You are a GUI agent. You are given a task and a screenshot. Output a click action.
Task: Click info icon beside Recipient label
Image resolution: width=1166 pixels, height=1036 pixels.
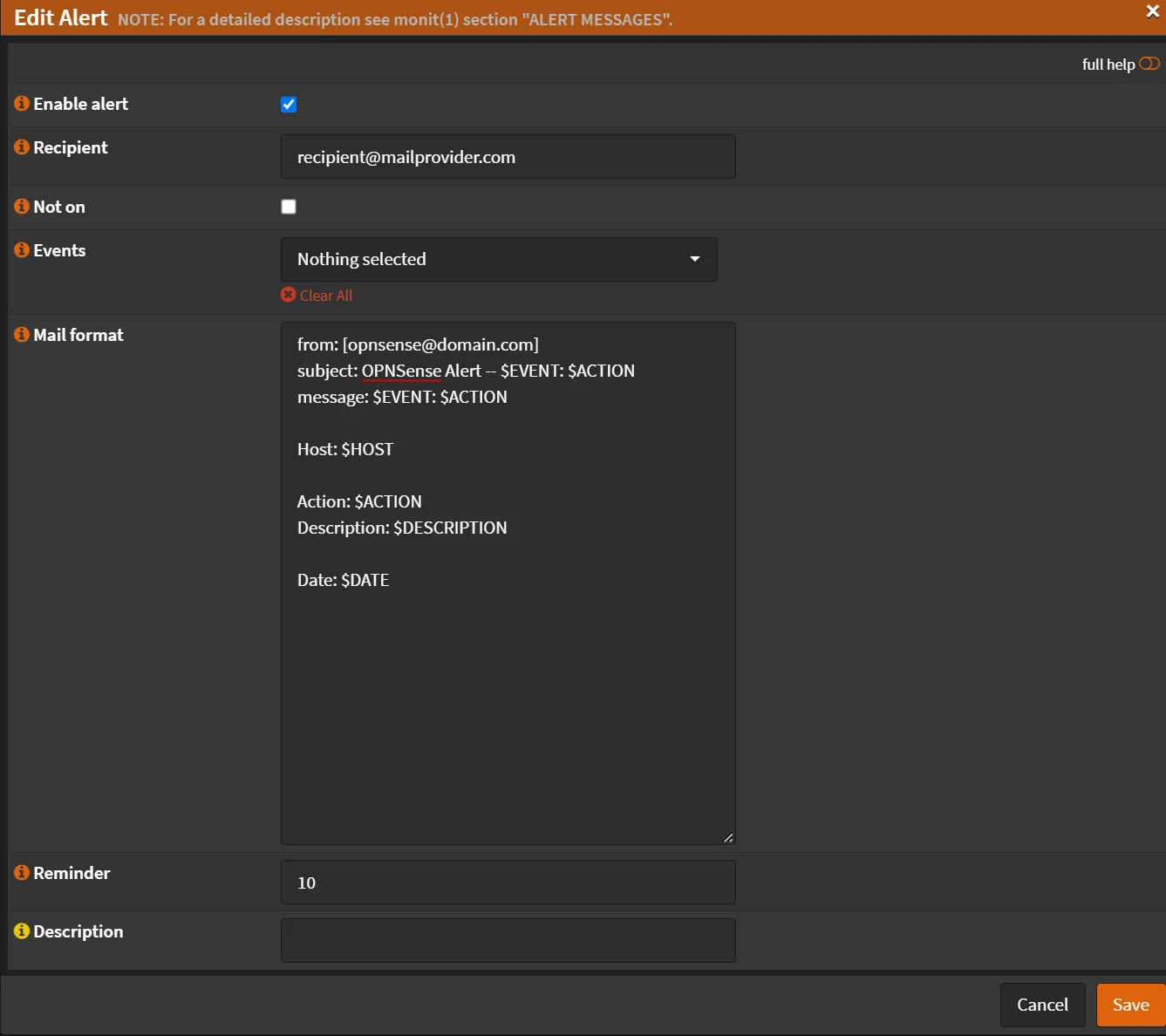click(22, 147)
